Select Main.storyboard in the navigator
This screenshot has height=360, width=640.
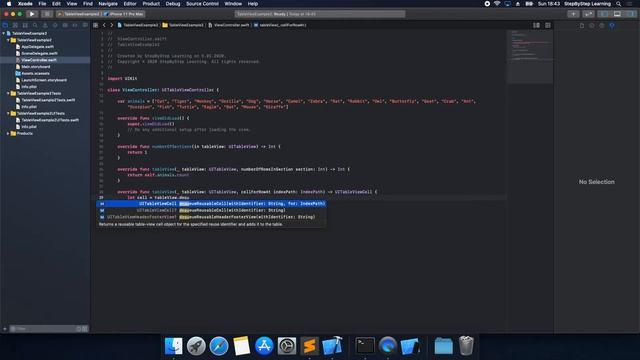[36, 67]
